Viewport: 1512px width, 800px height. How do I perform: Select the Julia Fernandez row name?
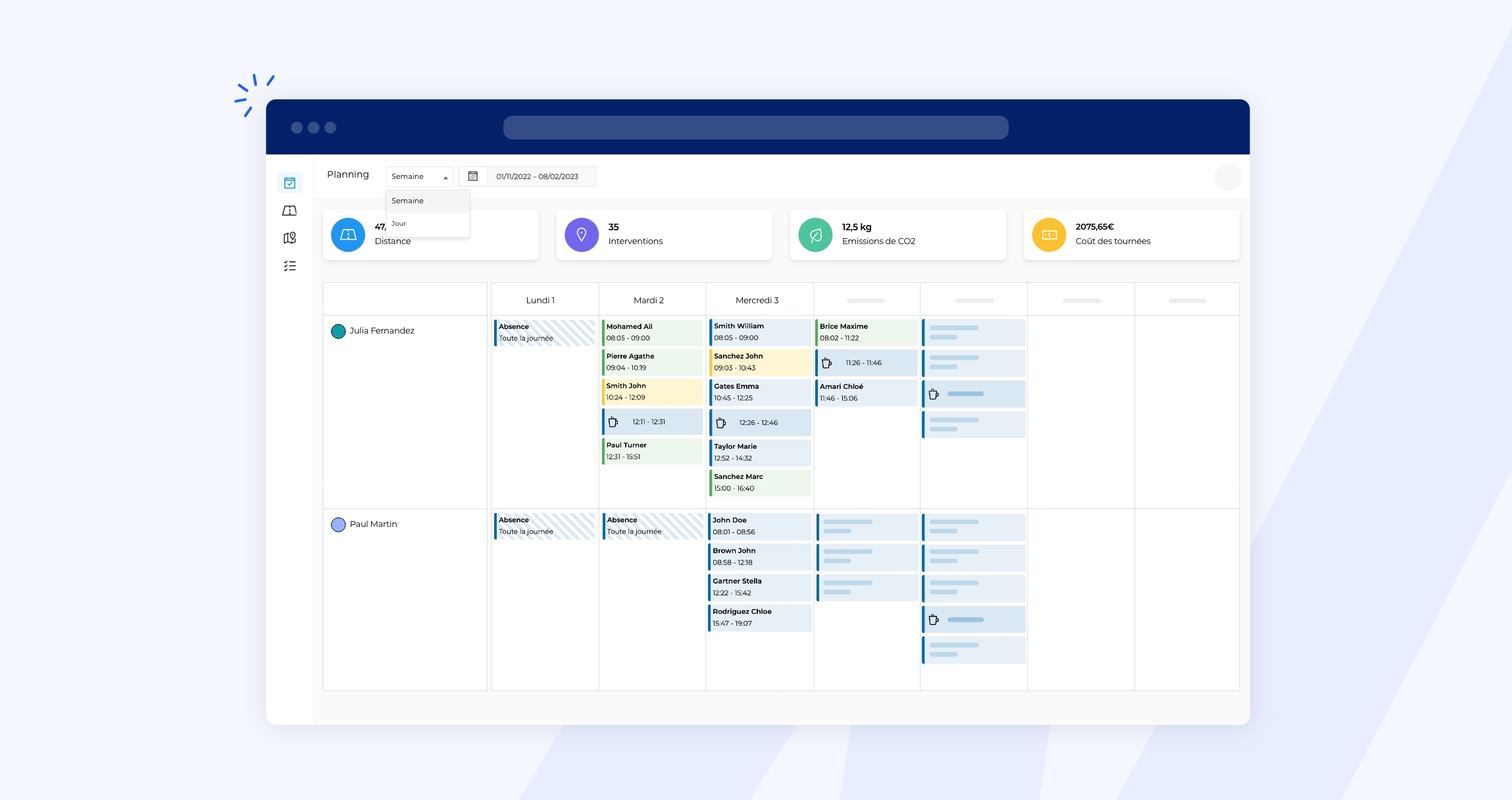[382, 331]
